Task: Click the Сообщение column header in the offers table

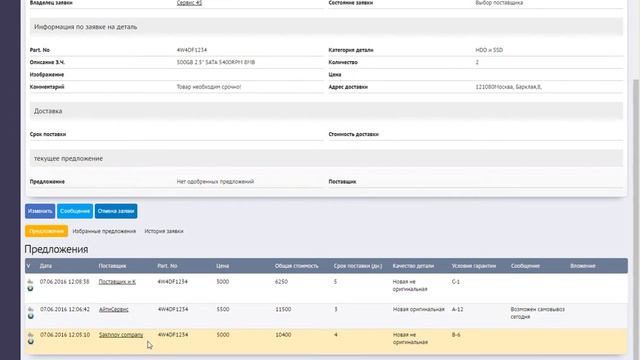Action: 525,266
